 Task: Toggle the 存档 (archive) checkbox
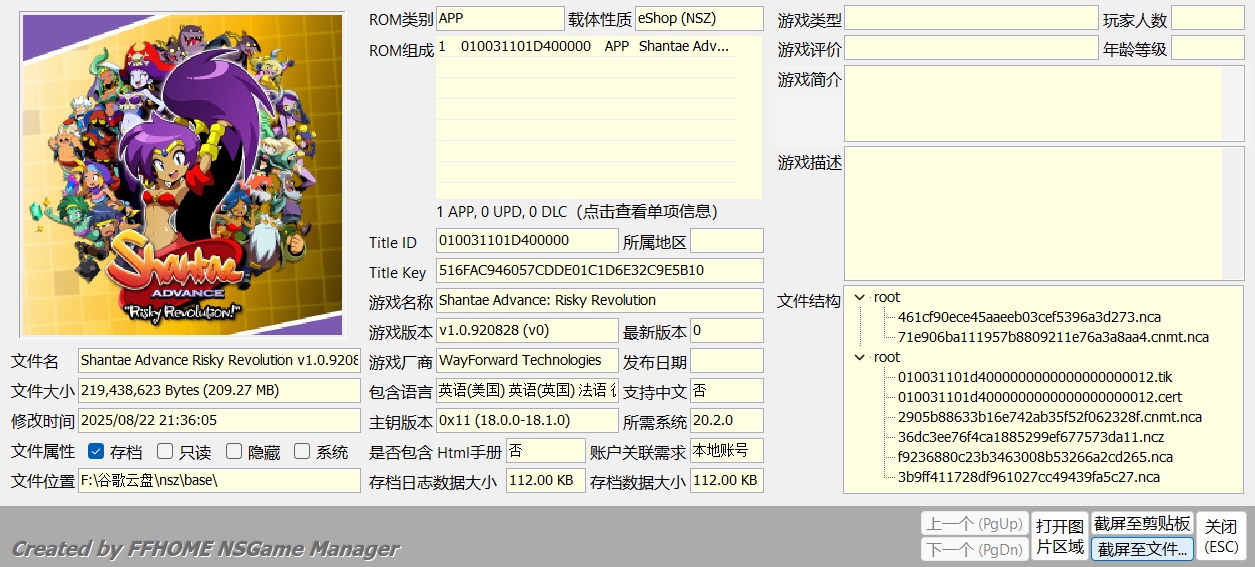tap(96, 451)
